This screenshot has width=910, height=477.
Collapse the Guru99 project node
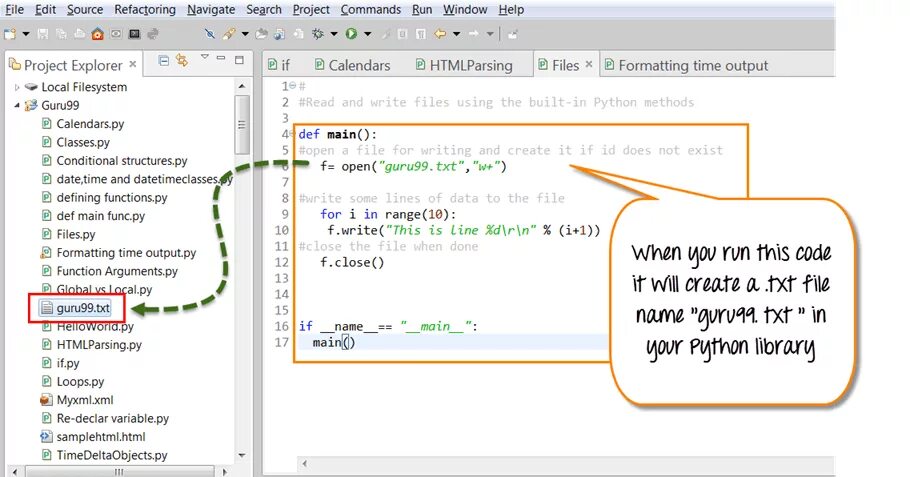(x=17, y=106)
